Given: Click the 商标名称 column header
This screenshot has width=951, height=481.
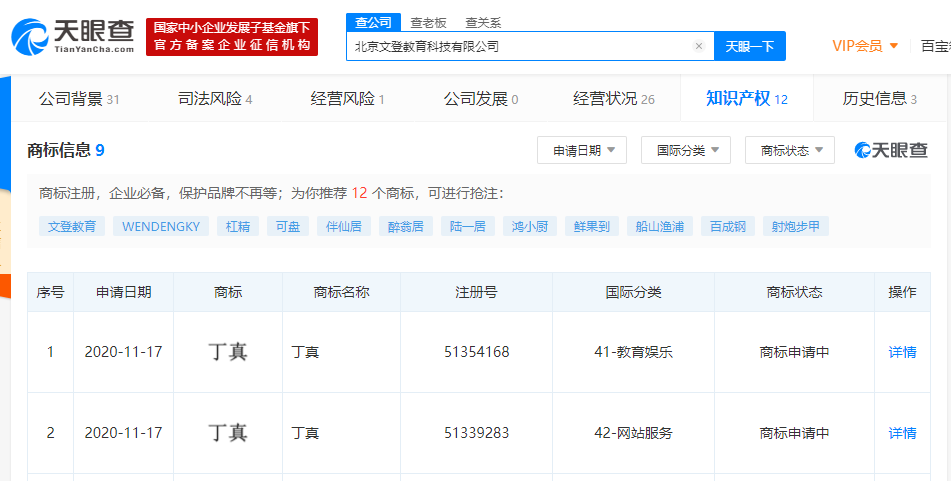Looking at the screenshot, I should (x=341, y=292).
